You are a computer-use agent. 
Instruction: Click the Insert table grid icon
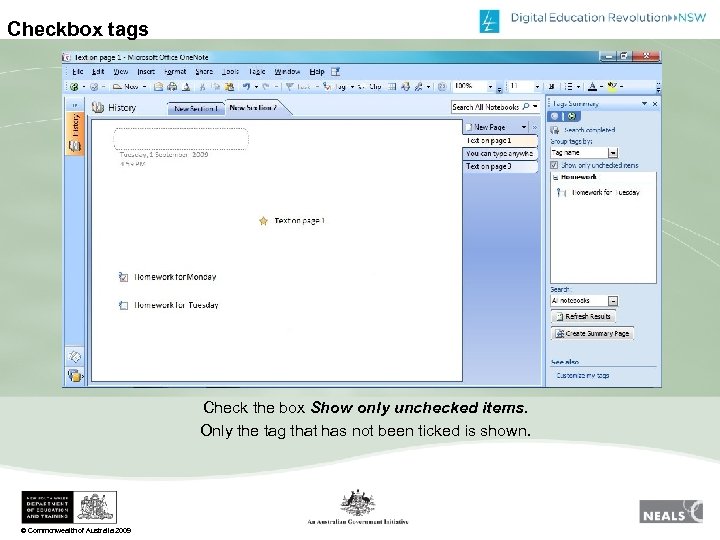pyautogui.click(x=392, y=86)
